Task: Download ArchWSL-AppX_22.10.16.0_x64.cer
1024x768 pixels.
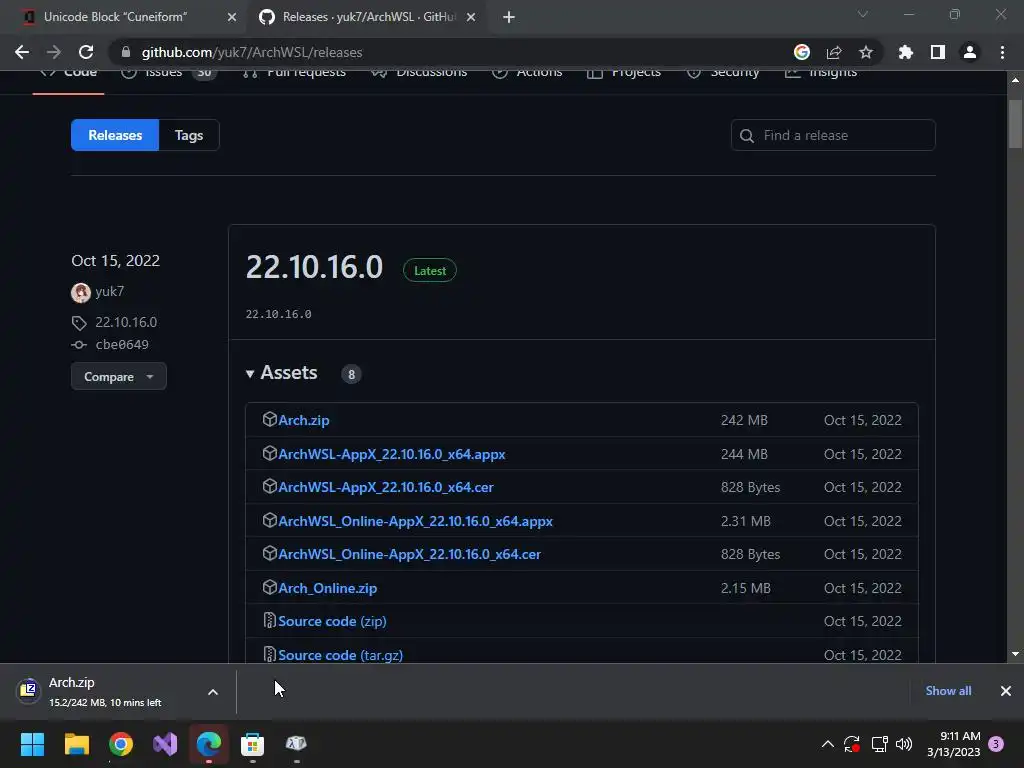Action: pos(386,487)
